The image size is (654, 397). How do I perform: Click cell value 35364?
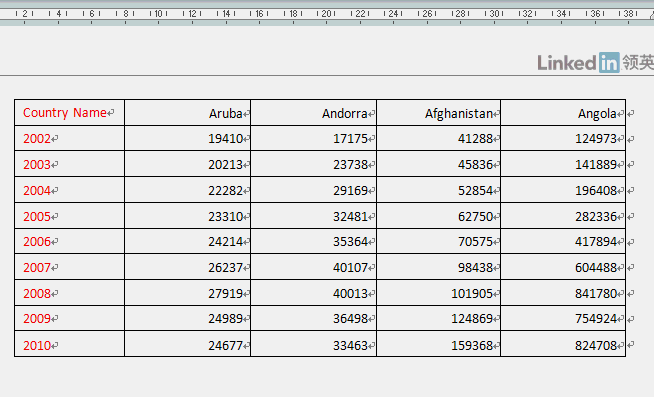click(350, 241)
